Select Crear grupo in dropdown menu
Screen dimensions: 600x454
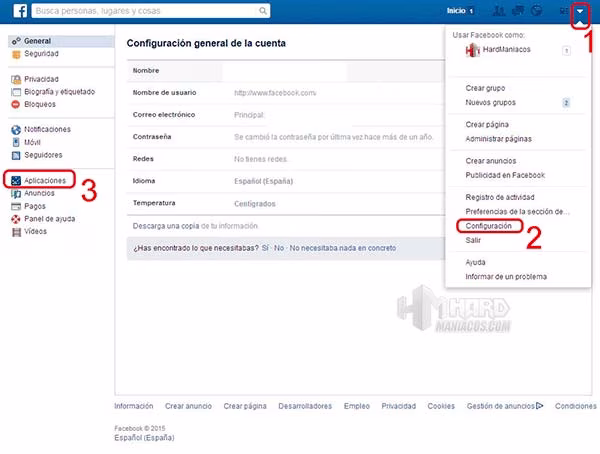pos(485,88)
